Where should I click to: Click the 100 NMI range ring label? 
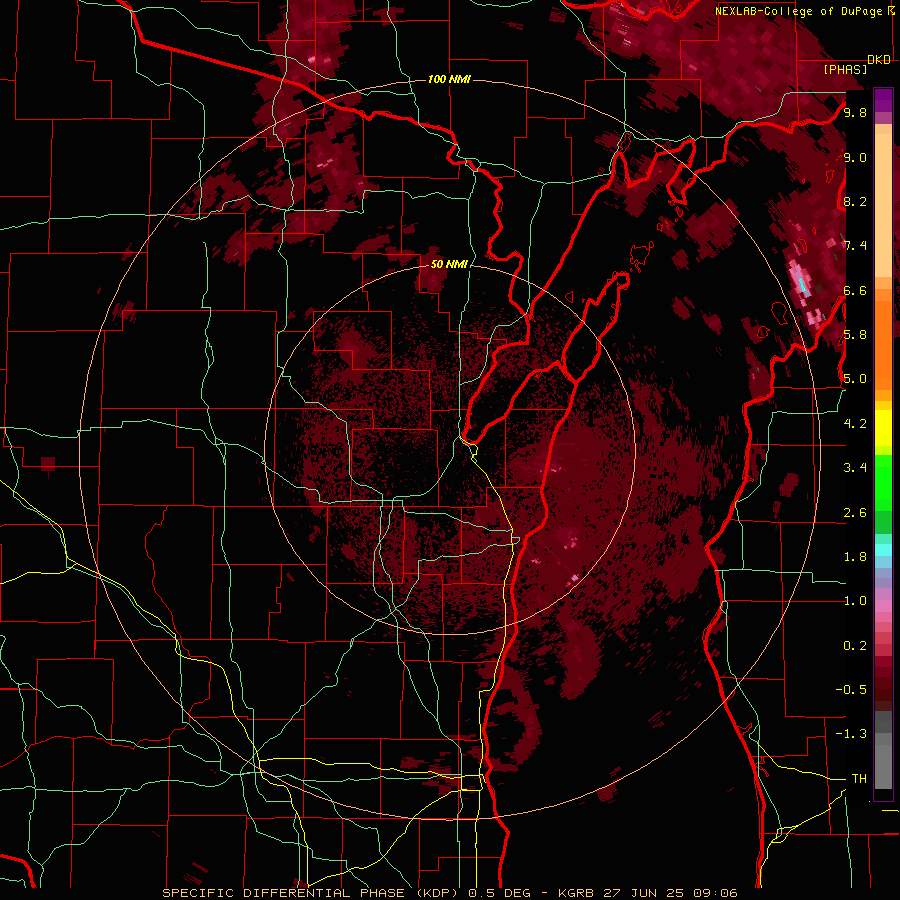coord(449,79)
